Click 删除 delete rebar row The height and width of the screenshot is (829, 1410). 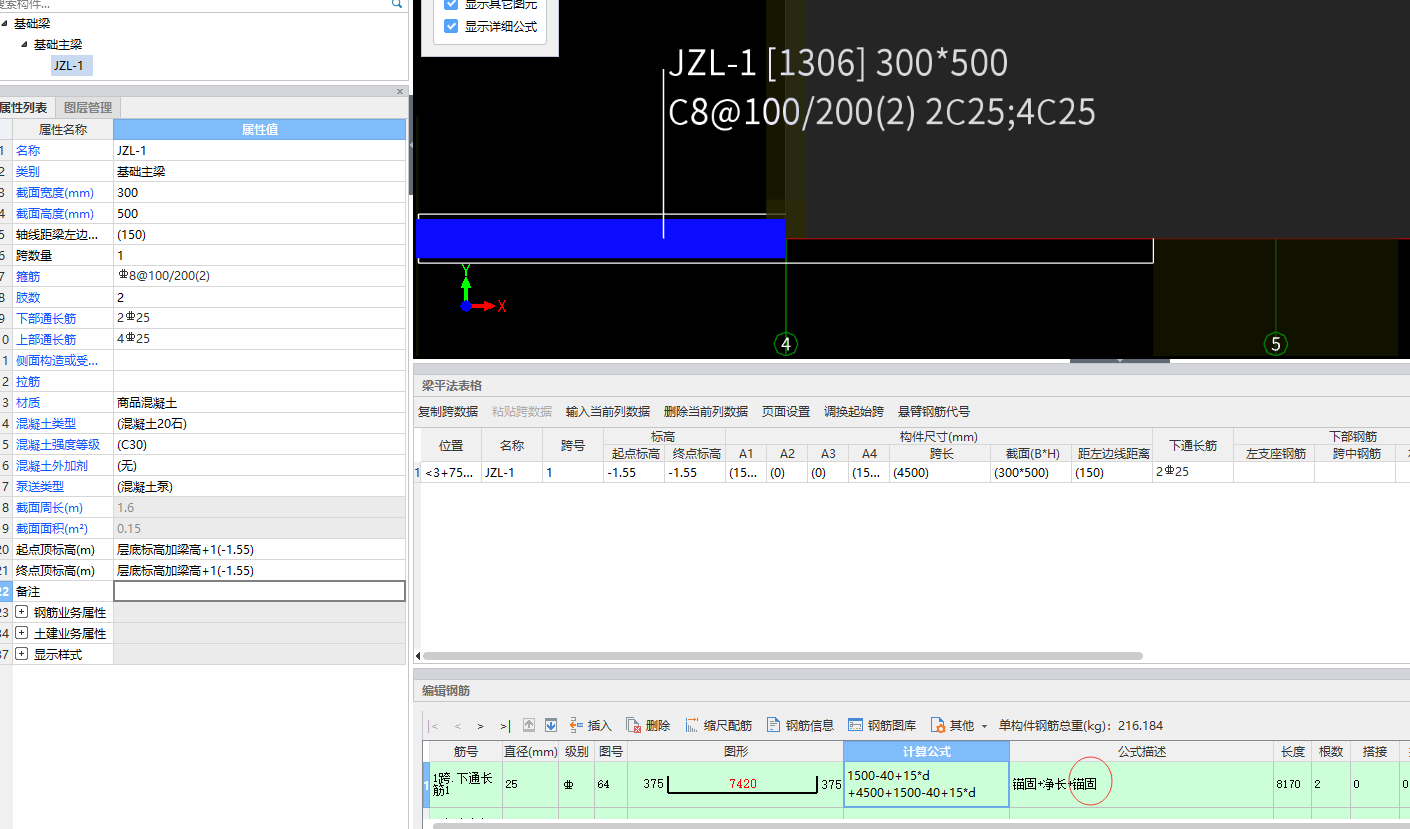(648, 726)
